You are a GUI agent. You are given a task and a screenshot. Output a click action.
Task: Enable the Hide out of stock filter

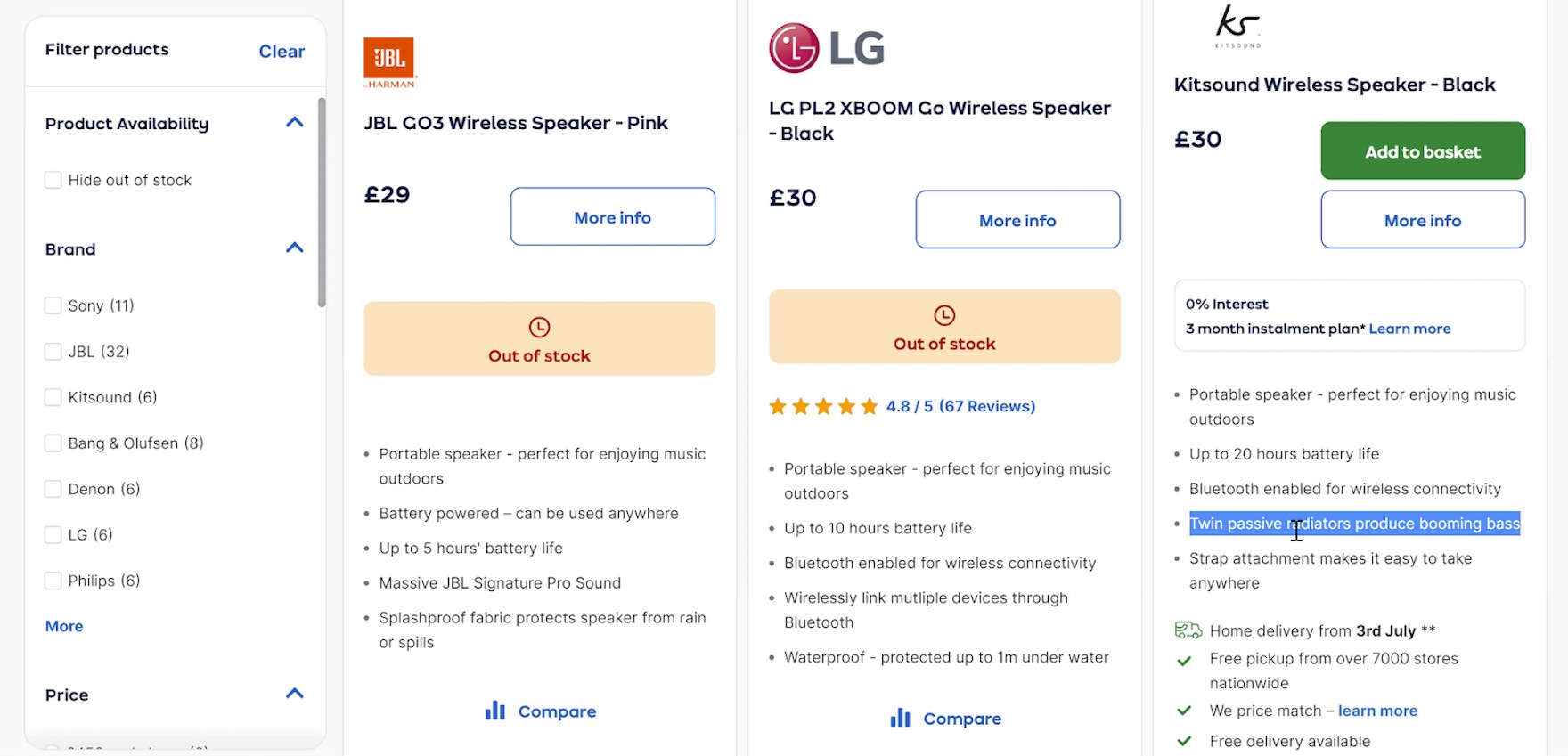click(x=53, y=179)
